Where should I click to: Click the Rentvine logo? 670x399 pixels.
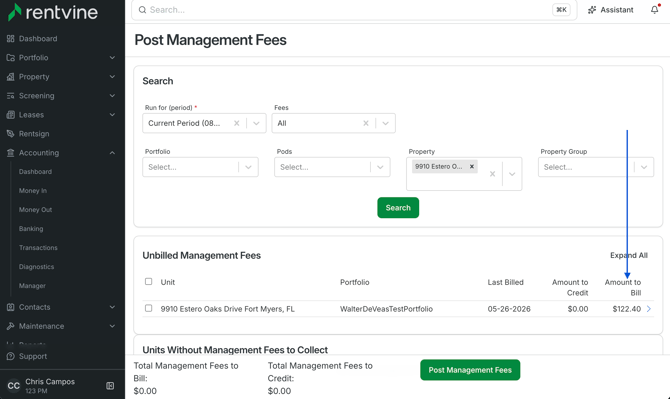53,12
